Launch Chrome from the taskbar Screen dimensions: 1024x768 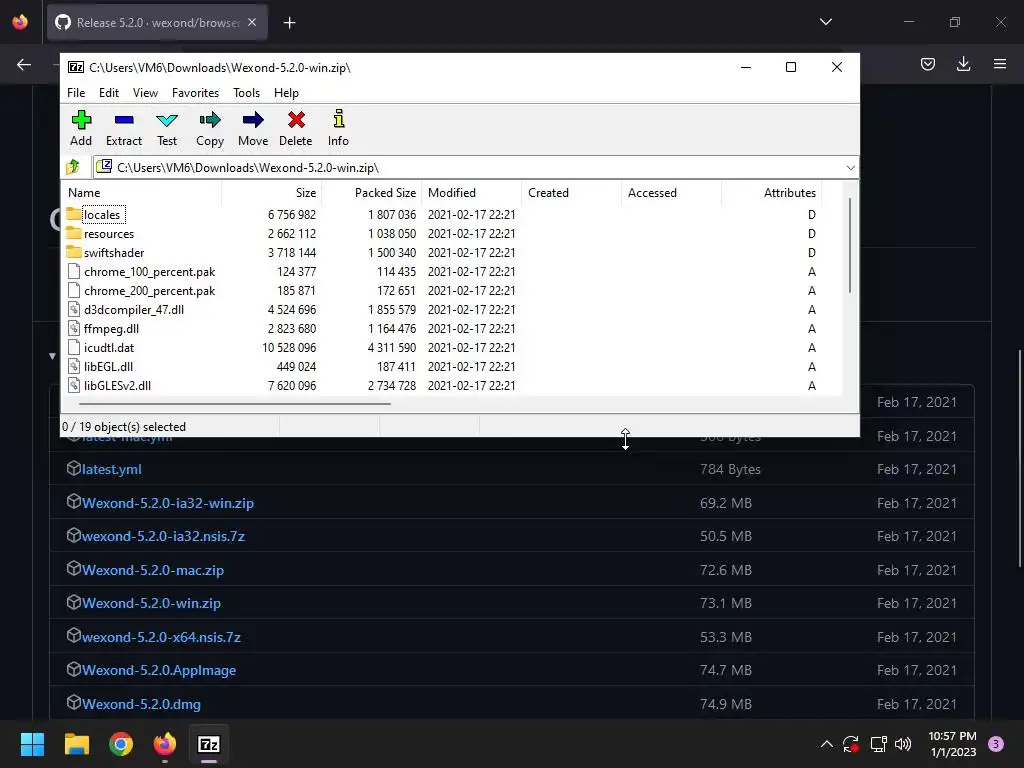121,744
